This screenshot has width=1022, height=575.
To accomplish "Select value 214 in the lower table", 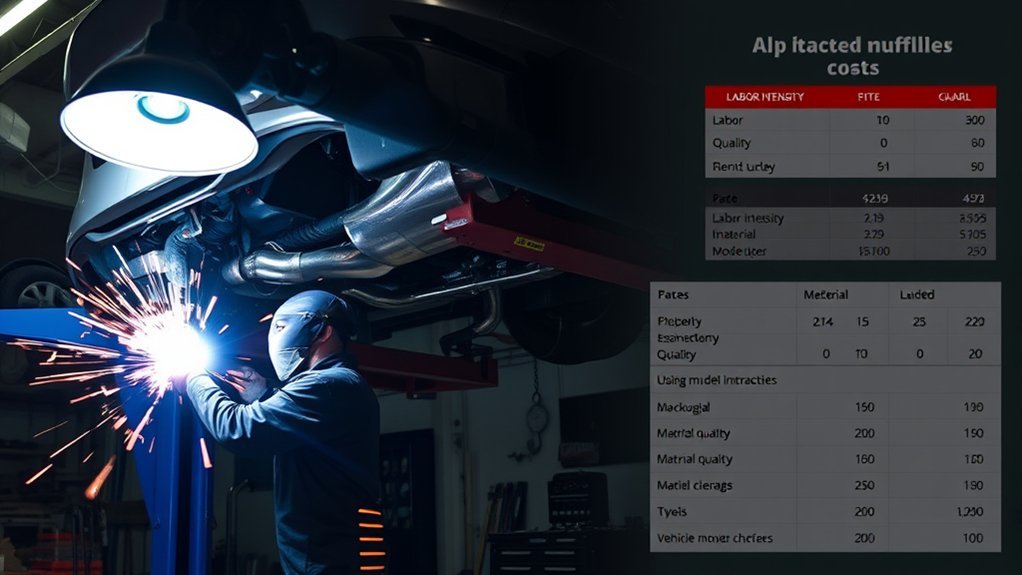I will pyautogui.click(x=823, y=322).
